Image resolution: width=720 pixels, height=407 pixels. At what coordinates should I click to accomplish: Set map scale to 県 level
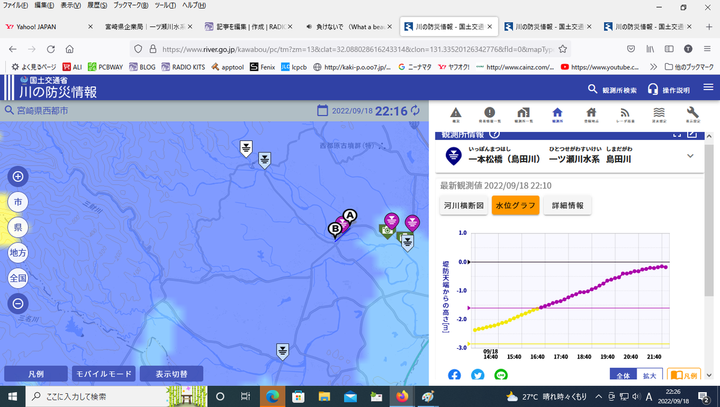click(x=17, y=227)
